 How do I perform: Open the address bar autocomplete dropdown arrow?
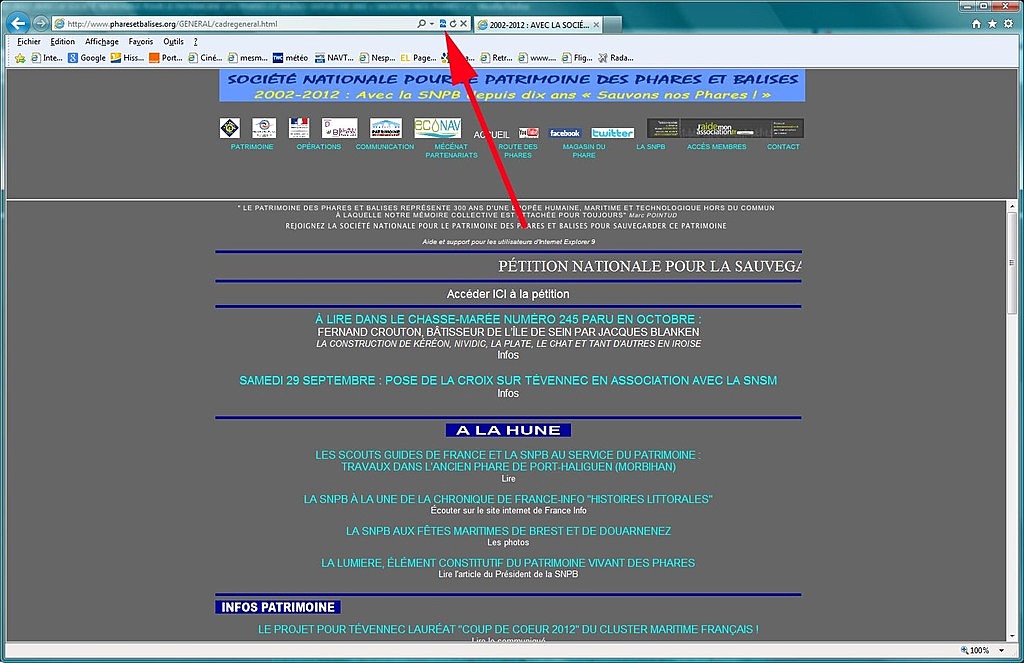pos(432,24)
